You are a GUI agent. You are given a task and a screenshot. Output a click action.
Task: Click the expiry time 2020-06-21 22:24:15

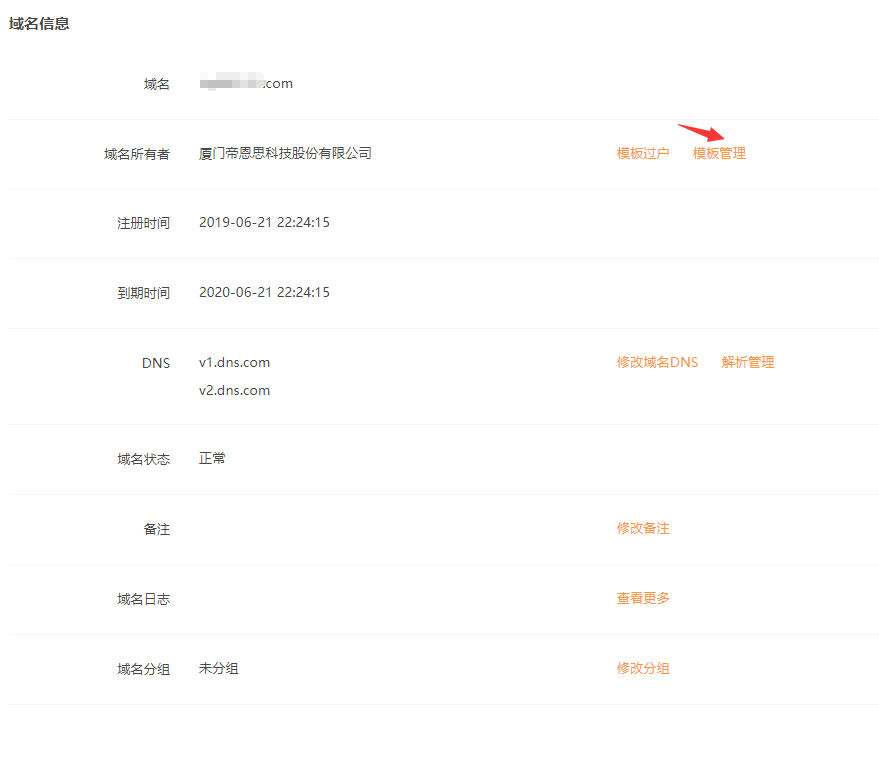(x=264, y=292)
